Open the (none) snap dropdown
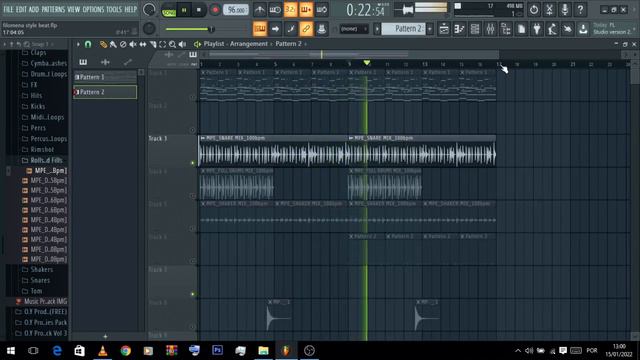This screenshot has height=360, width=640. click(353, 29)
